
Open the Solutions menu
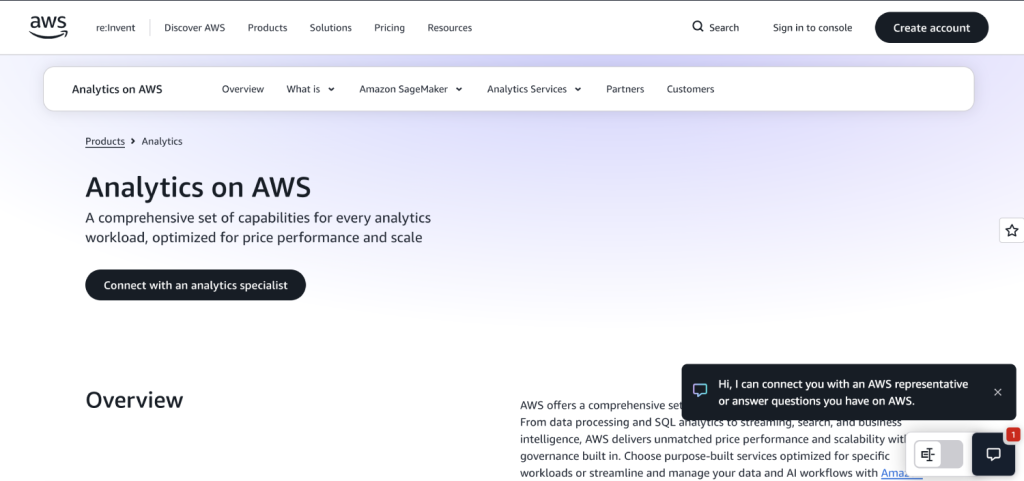click(x=330, y=27)
